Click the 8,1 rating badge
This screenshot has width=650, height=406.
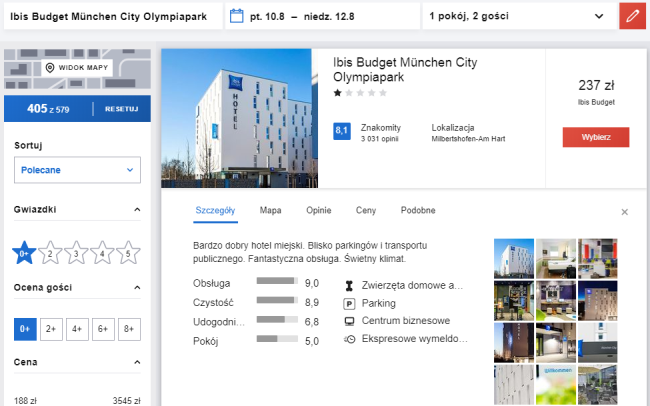(342, 131)
